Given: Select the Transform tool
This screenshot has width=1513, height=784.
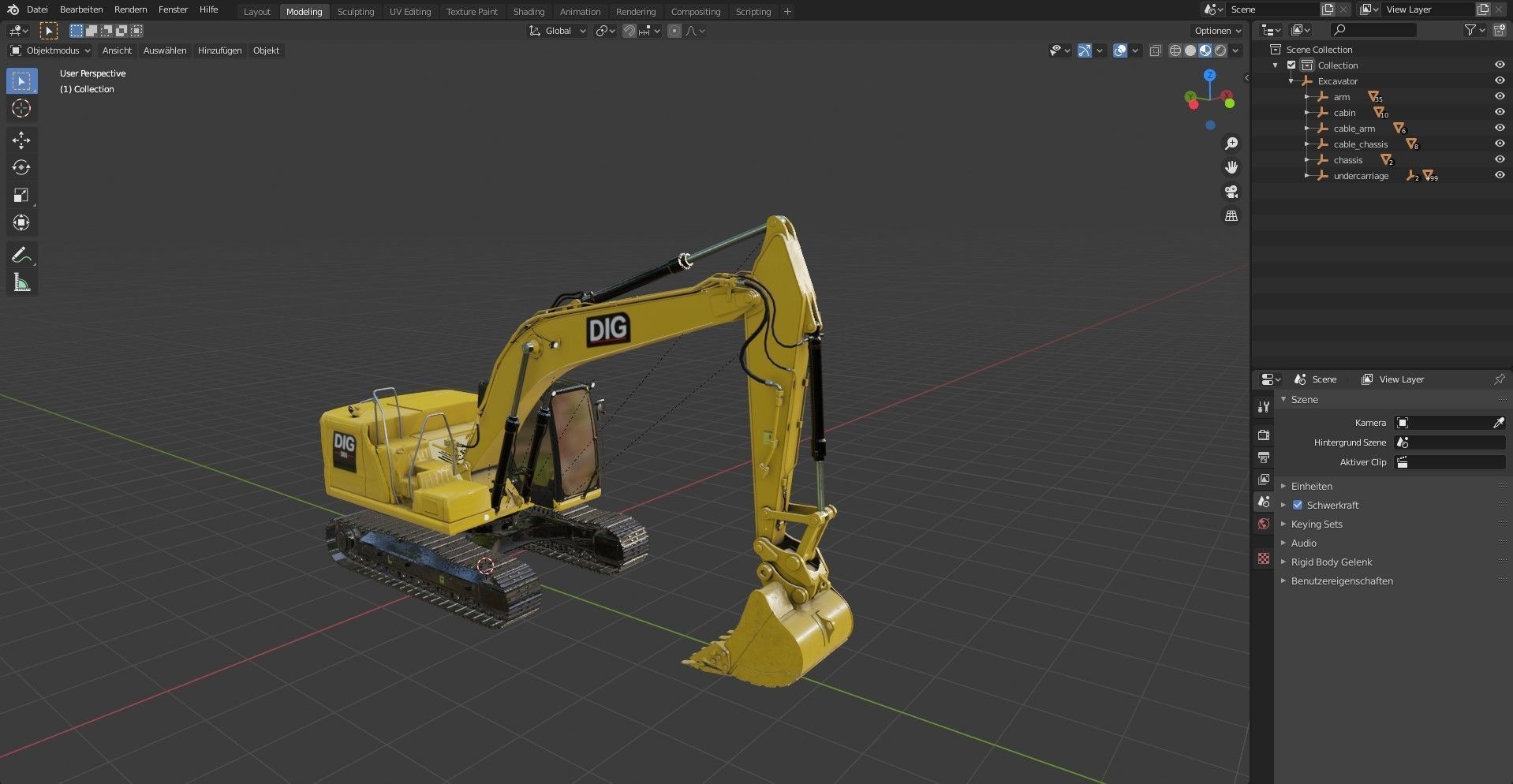Looking at the screenshot, I should pos(21,223).
